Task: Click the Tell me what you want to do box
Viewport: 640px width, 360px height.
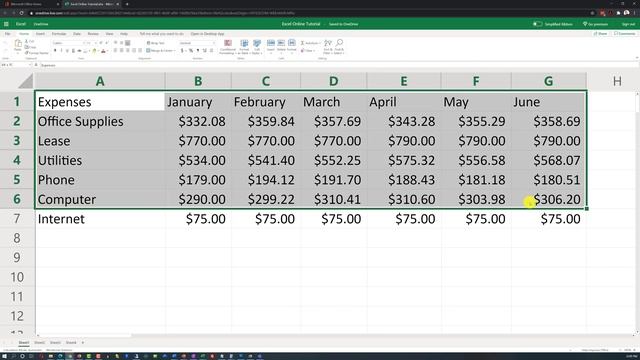Action: click(x=162, y=34)
